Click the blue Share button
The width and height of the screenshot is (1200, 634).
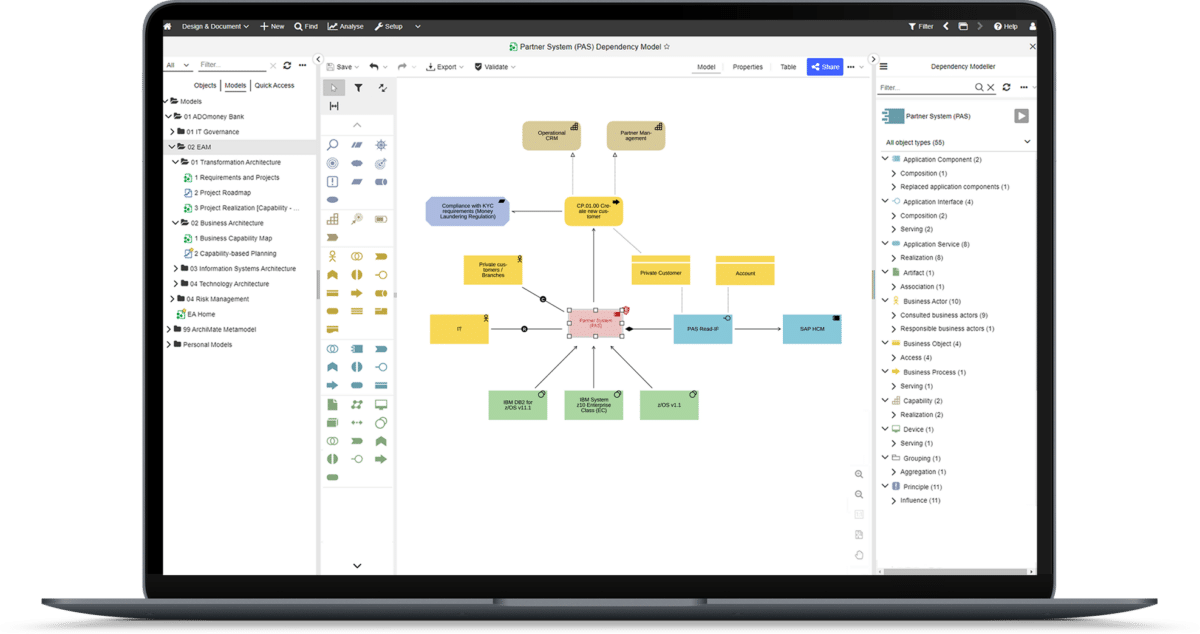824,66
